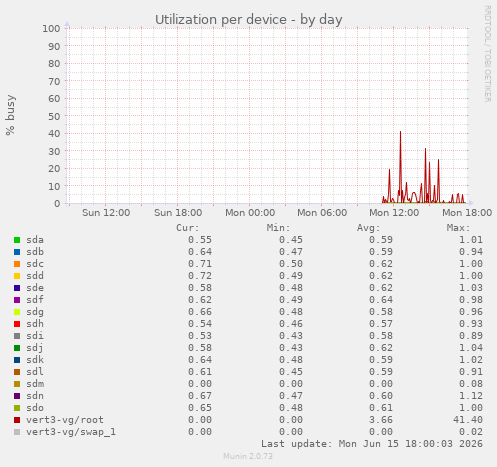Select the vert3-vg/root legend label
This screenshot has width=497, height=467.
coord(65,420)
